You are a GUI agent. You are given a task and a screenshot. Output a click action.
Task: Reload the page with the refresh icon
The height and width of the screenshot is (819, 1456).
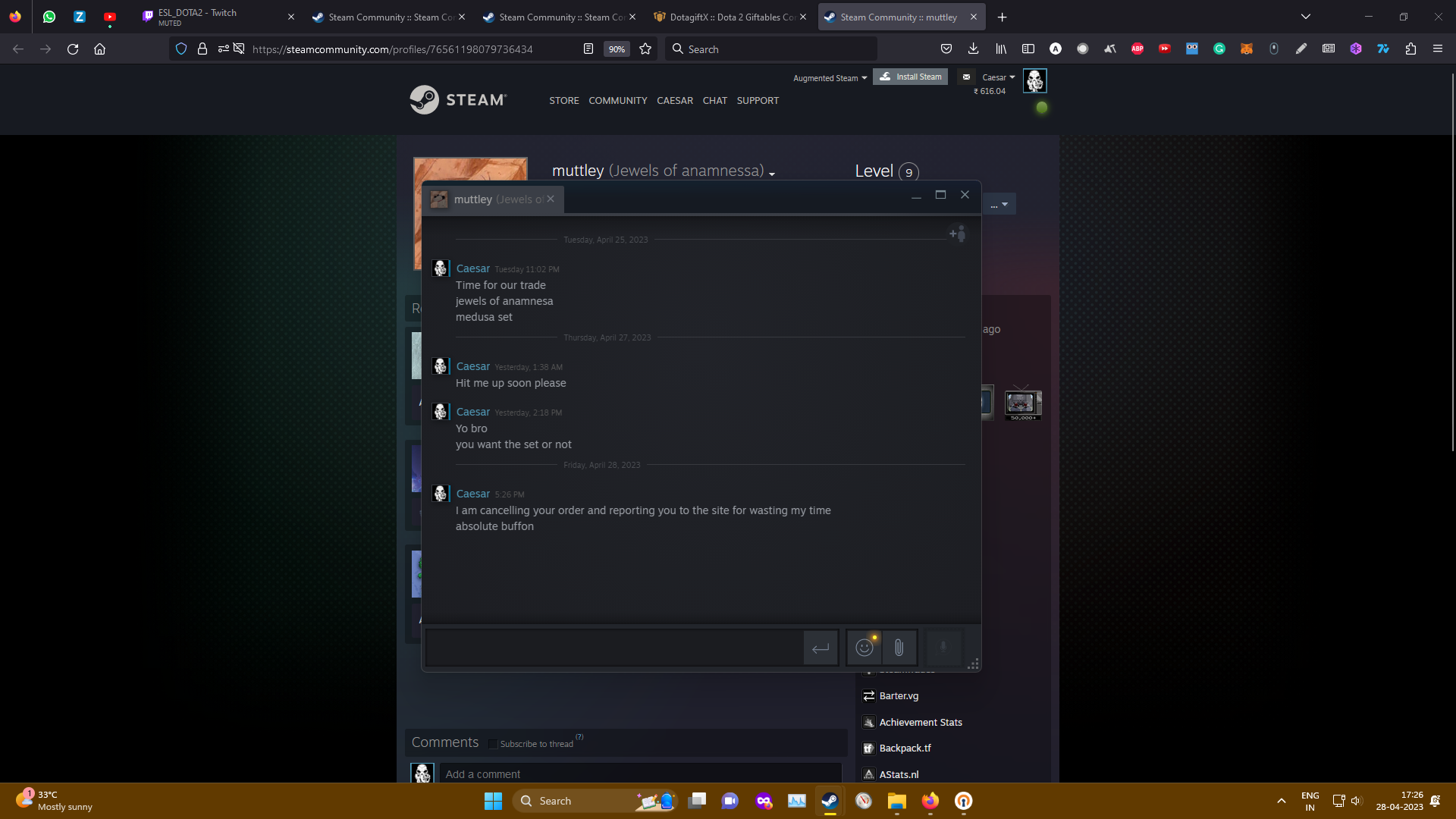[73, 49]
